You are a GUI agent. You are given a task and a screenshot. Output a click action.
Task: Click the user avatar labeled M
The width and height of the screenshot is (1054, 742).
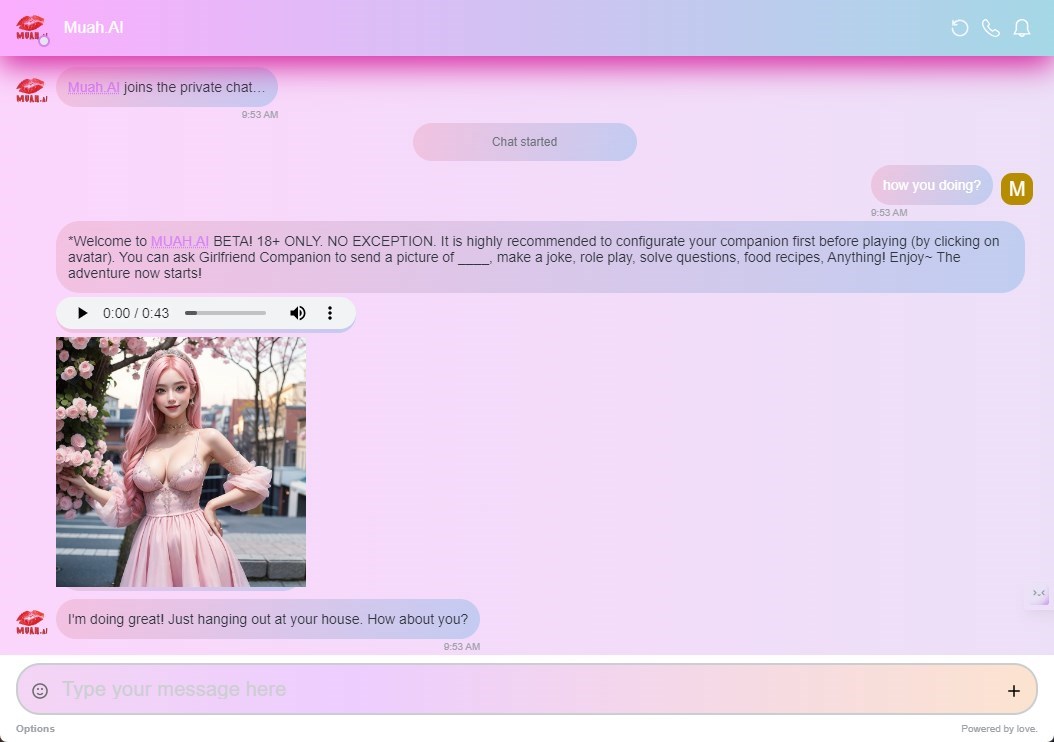click(1016, 189)
